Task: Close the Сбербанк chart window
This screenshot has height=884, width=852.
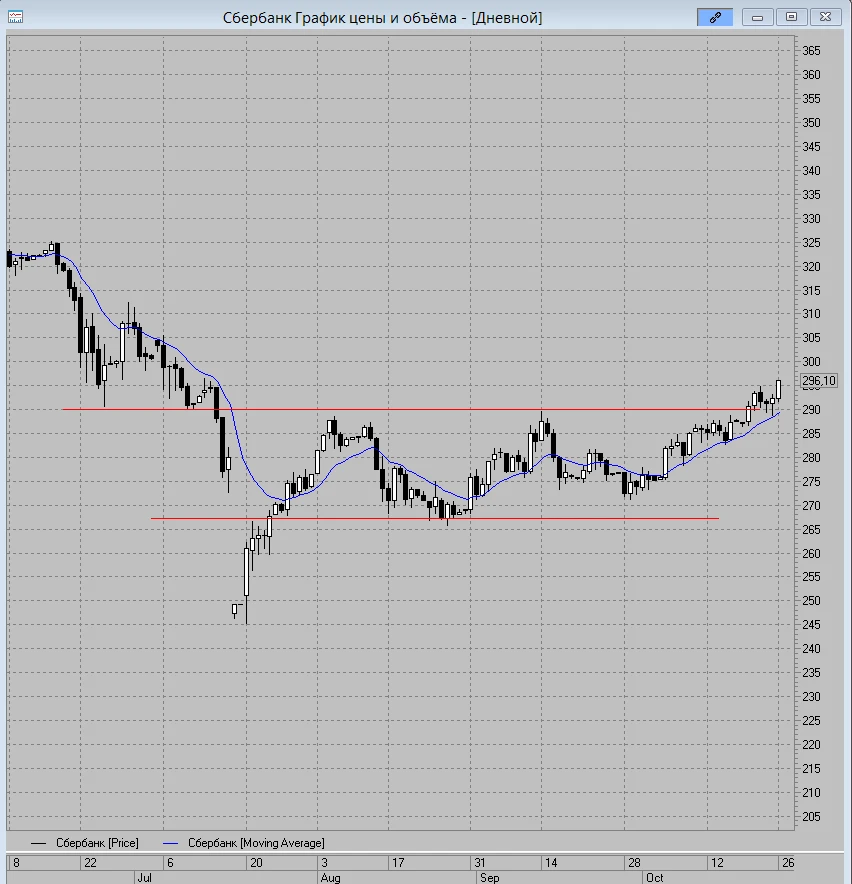Action: point(825,17)
